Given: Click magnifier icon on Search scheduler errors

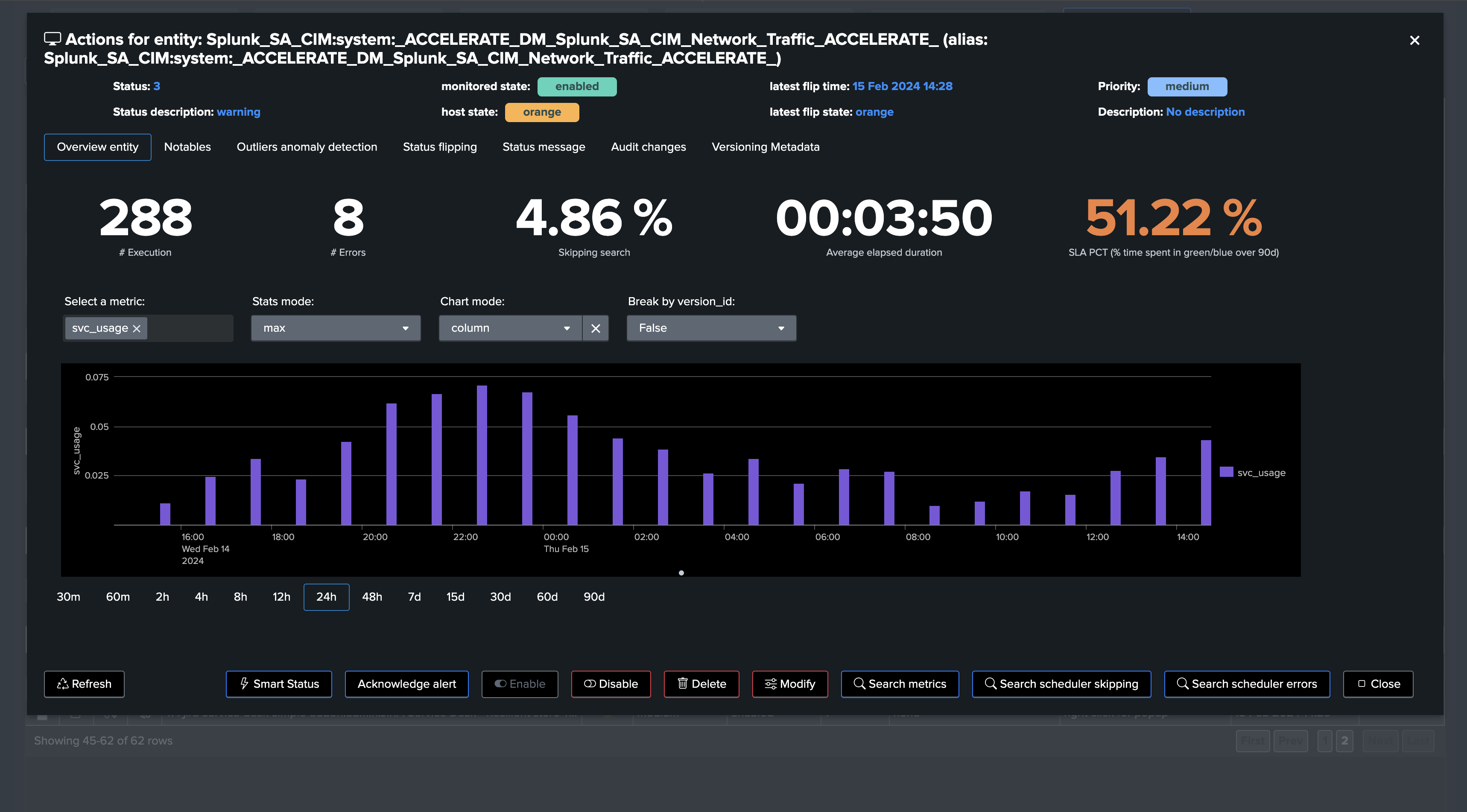Looking at the screenshot, I should pos(1182,683).
